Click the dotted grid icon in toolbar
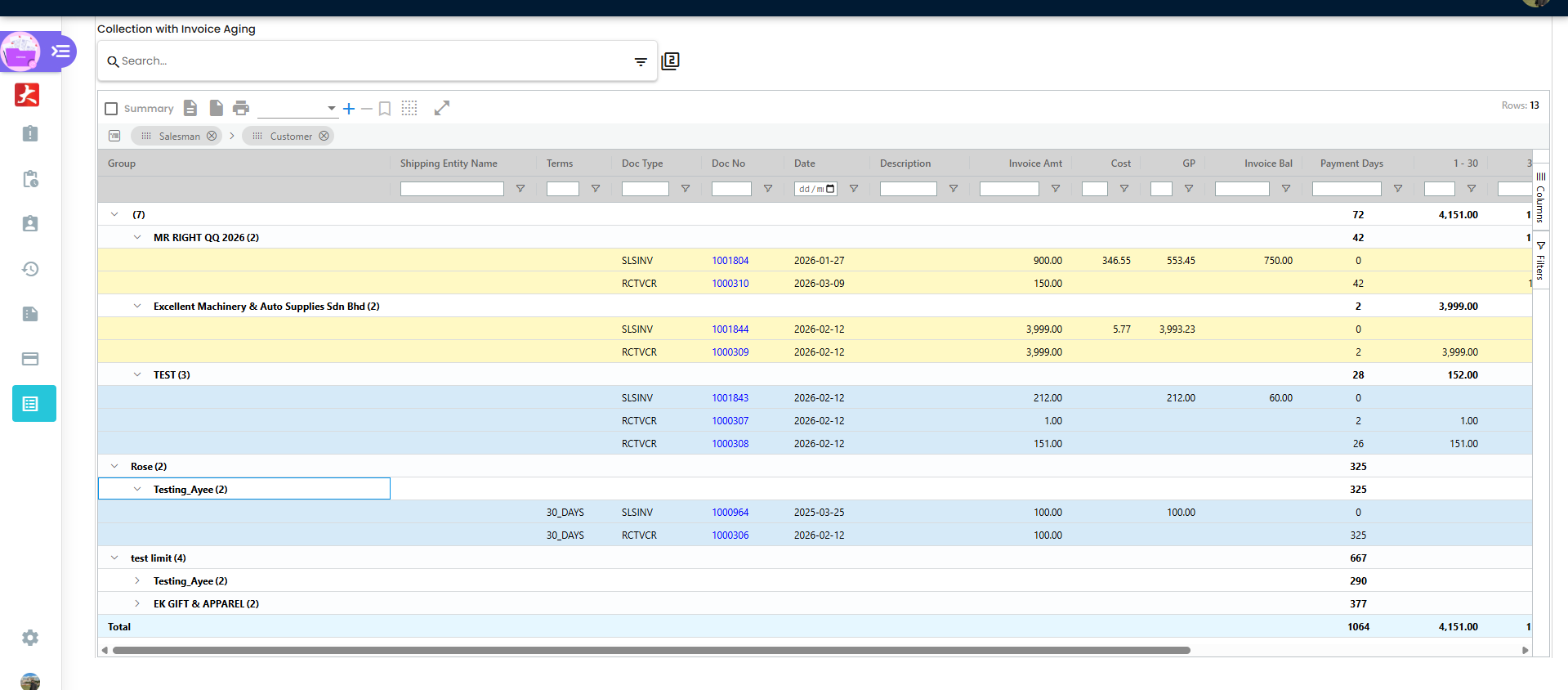 pos(409,108)
